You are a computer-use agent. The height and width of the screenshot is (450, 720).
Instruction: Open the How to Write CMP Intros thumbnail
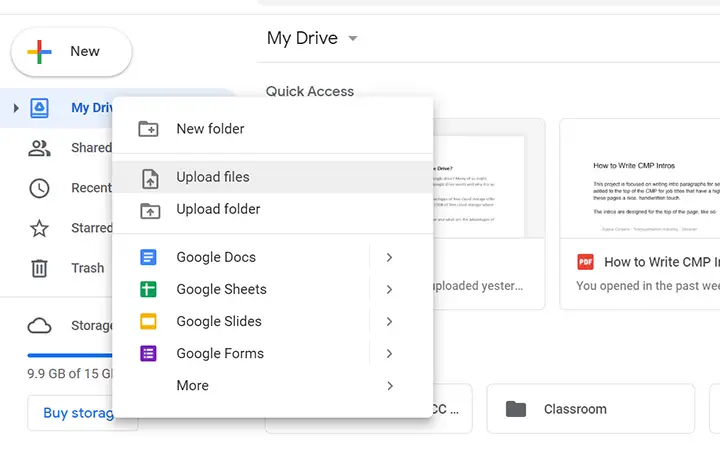[x=640, y=179]
